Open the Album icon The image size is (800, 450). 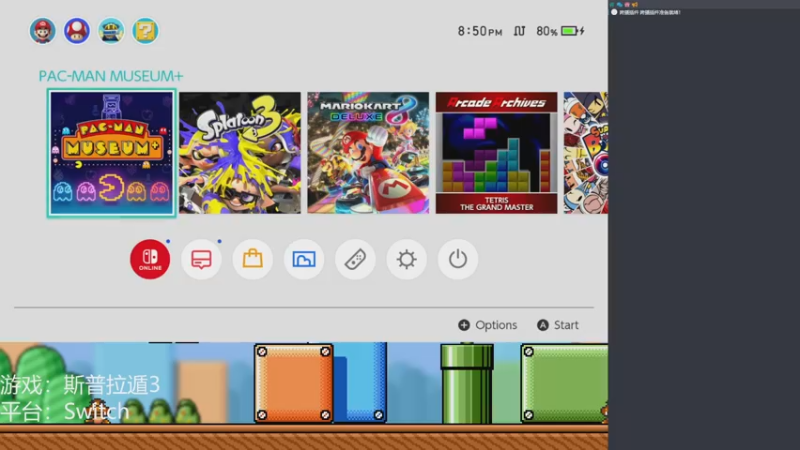click(304, 259)
